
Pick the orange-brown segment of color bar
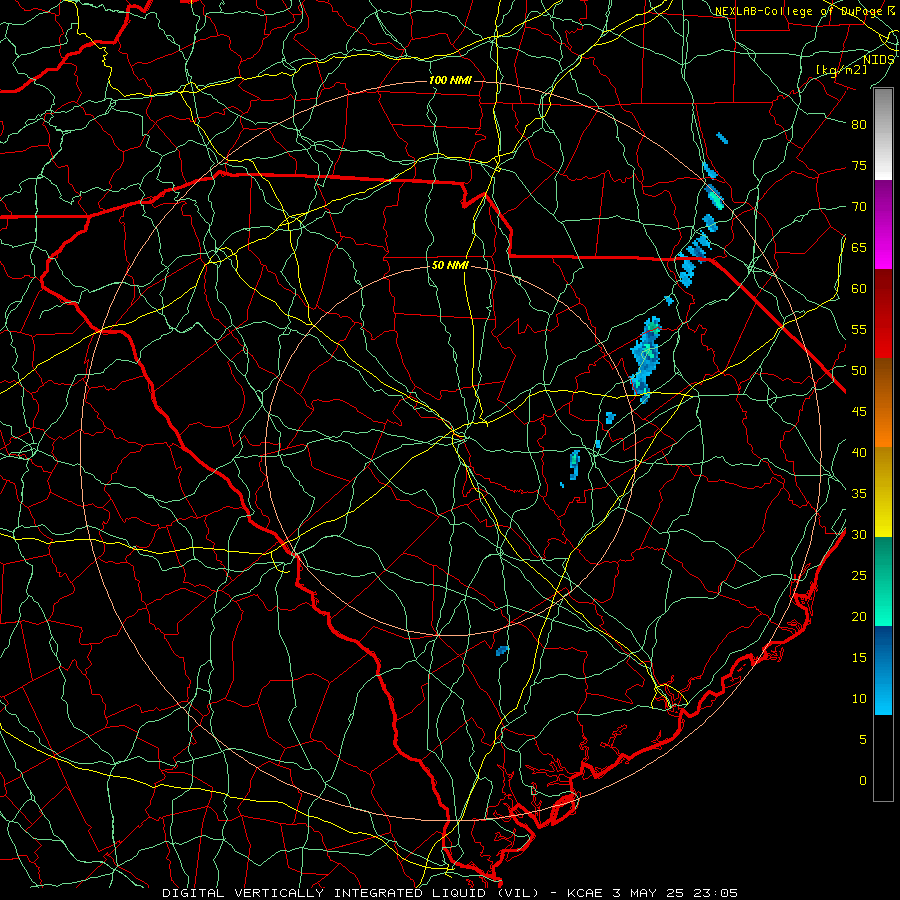point(883,403)
